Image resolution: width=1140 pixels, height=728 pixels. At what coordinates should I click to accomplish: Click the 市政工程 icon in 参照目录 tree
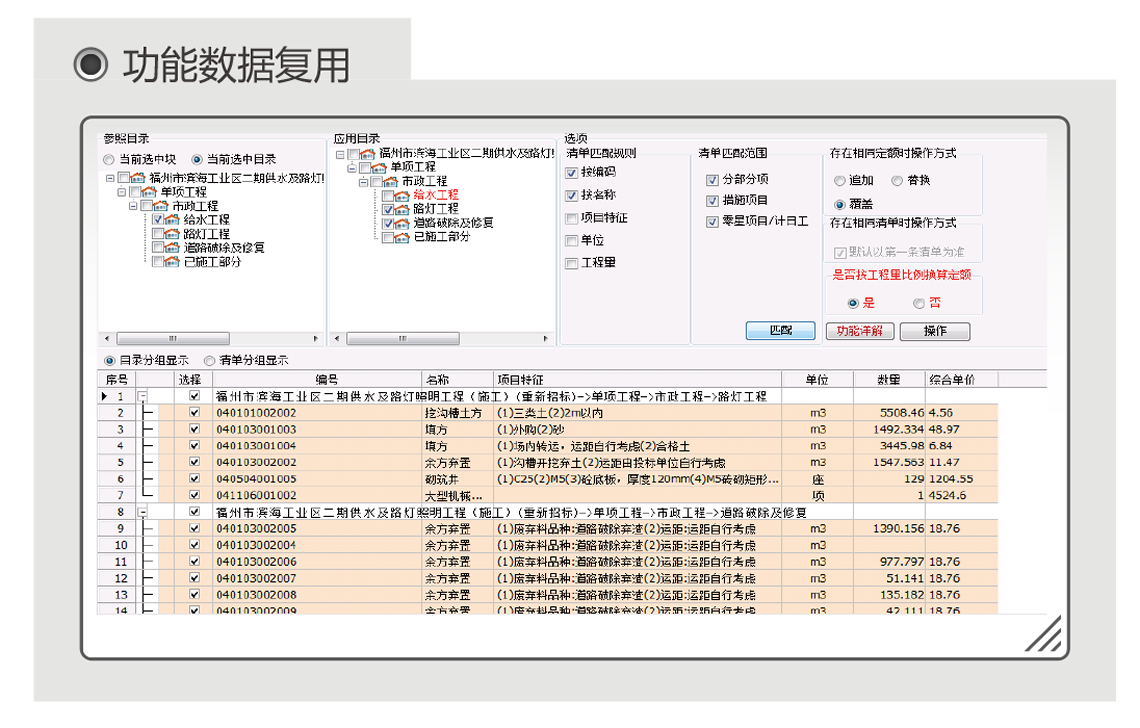point(161,206)
